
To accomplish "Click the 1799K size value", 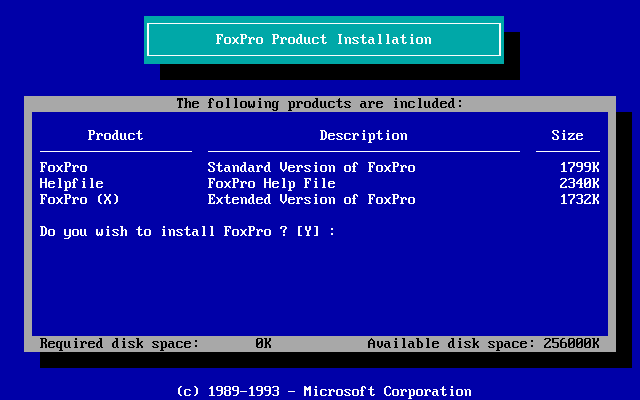I will [x=580, y=167].
